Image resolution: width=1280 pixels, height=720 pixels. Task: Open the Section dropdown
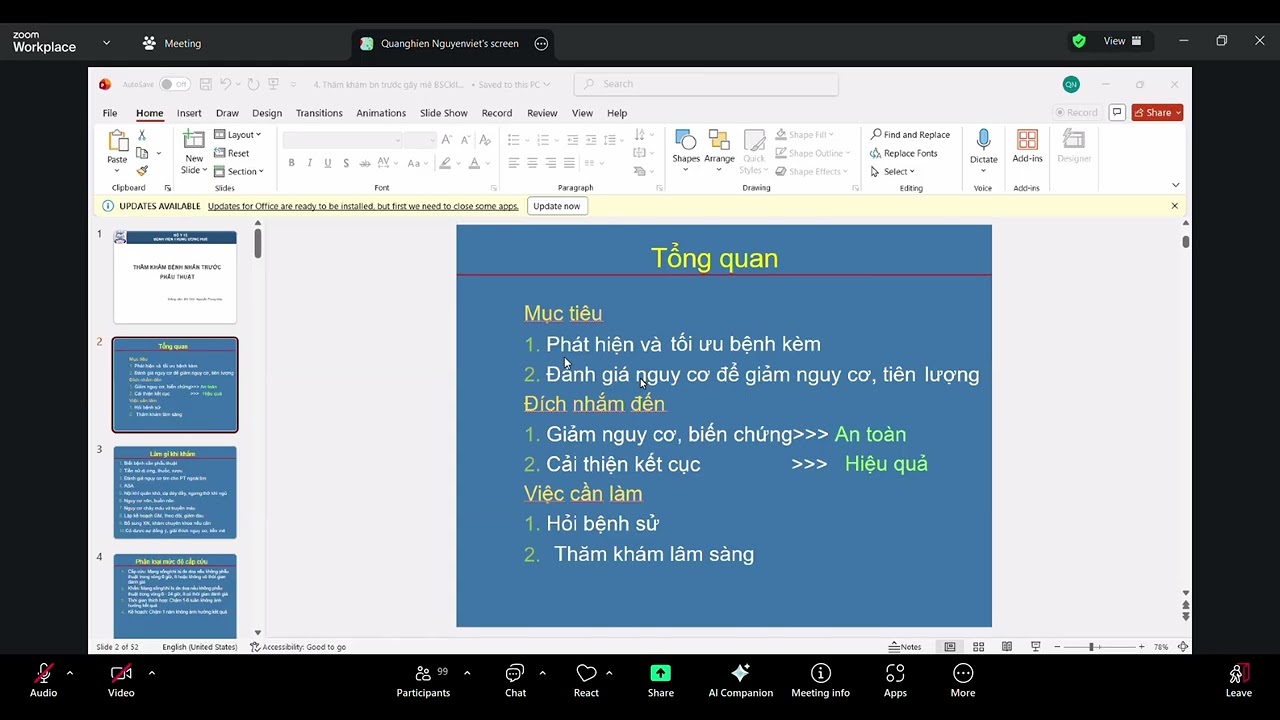click(239, 171)
